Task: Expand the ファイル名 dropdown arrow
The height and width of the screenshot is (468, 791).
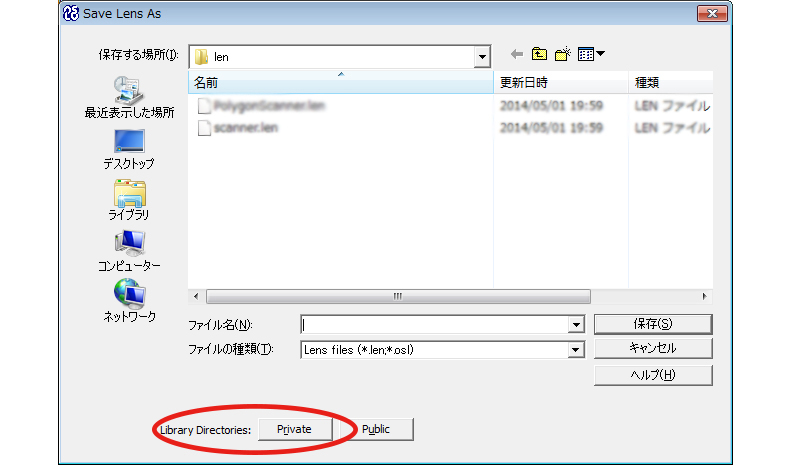Action: (x=576, y=325)
